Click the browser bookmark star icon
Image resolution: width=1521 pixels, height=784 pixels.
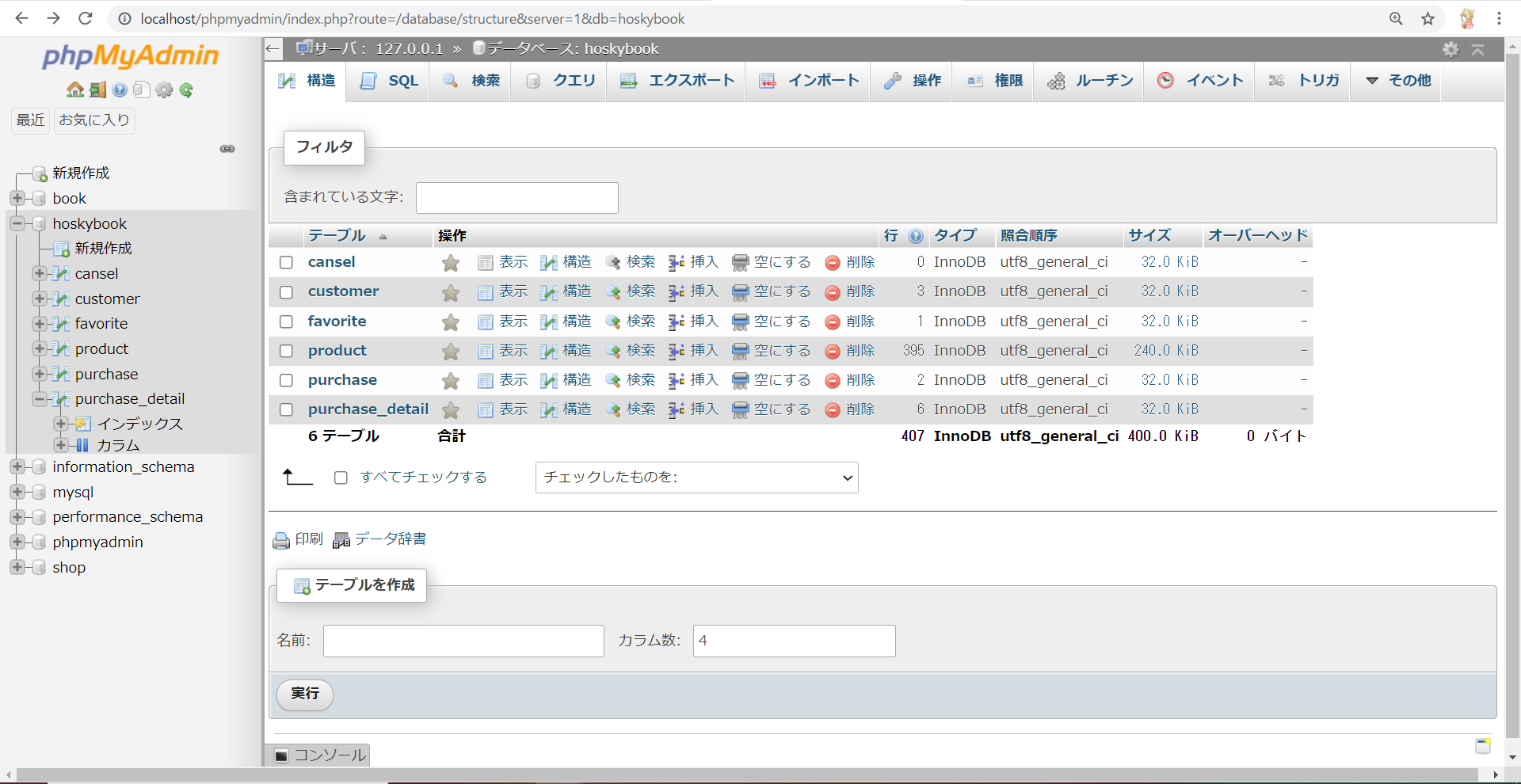point(1428,18)
